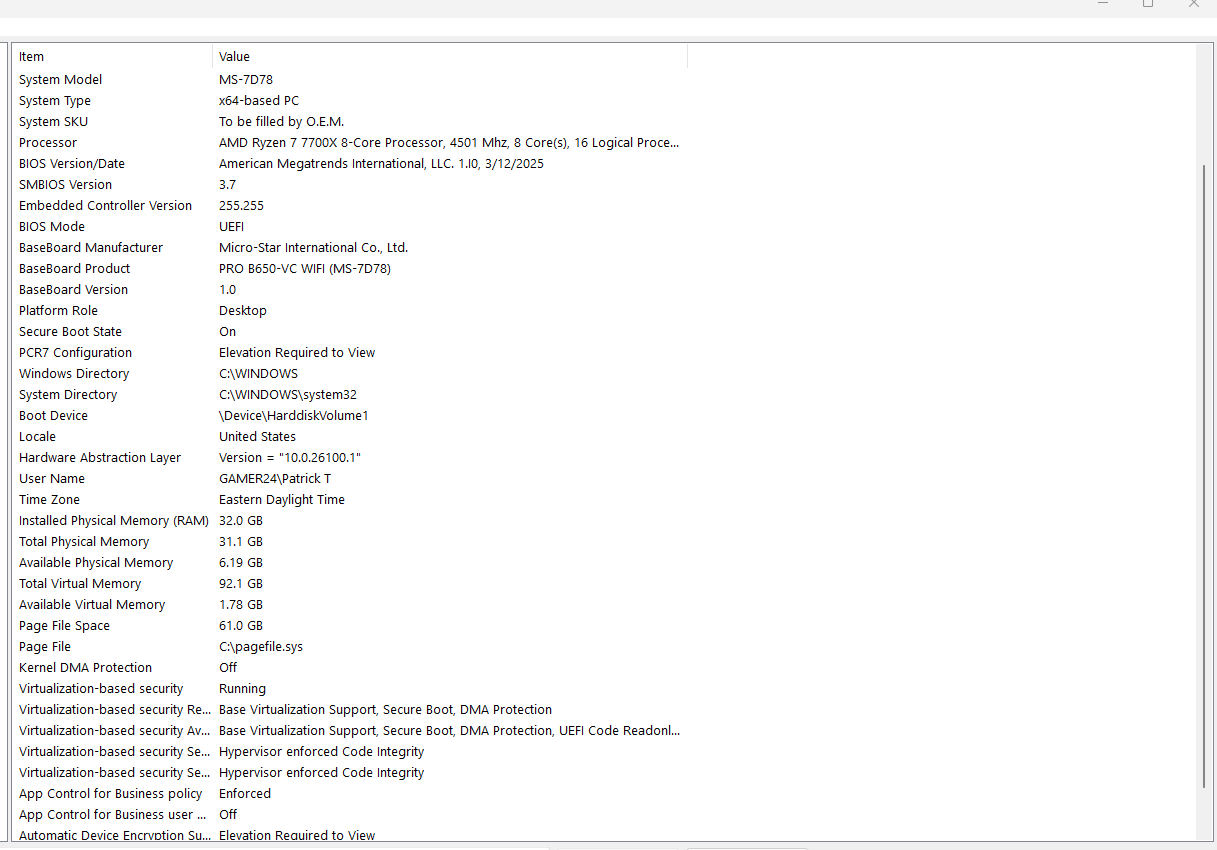The width and height of the screenshot is (1217, 850).
Task: Select the Processor row
Action: click(350, 143)
